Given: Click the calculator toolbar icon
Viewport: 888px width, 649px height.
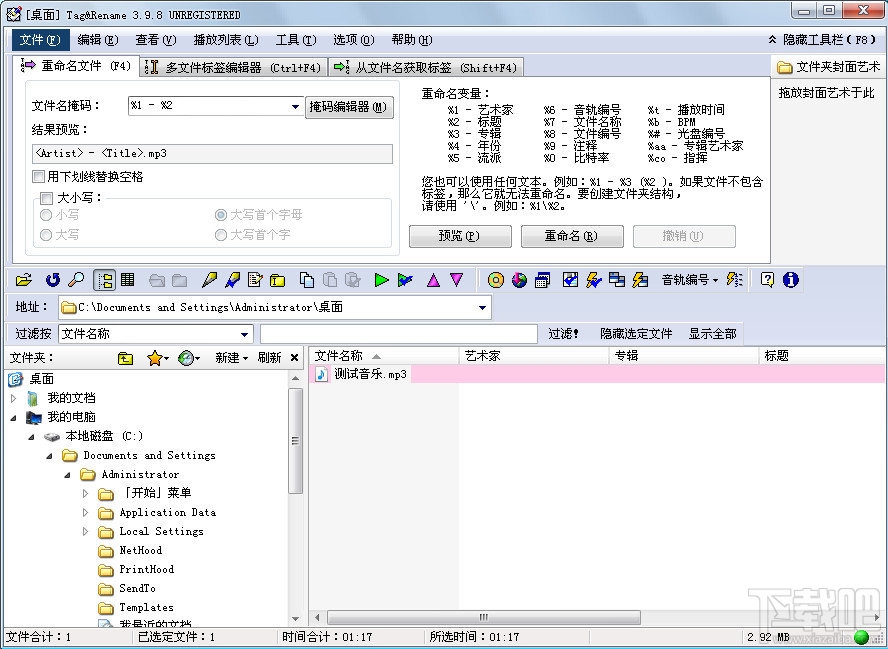Looking at the screenshot, I should (x=542, y=279).
